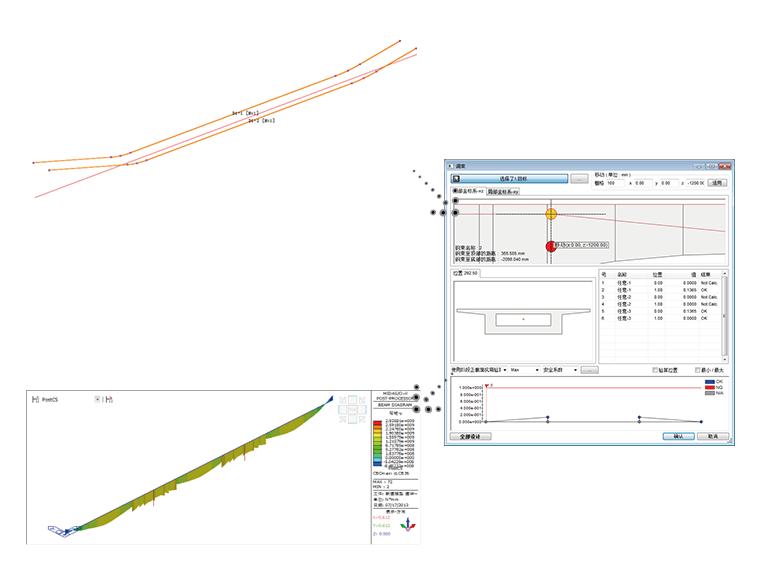Select row 2 in the results table
This screenshot has width=760, height=577.
pyautogui.click(x=660, y=290)
